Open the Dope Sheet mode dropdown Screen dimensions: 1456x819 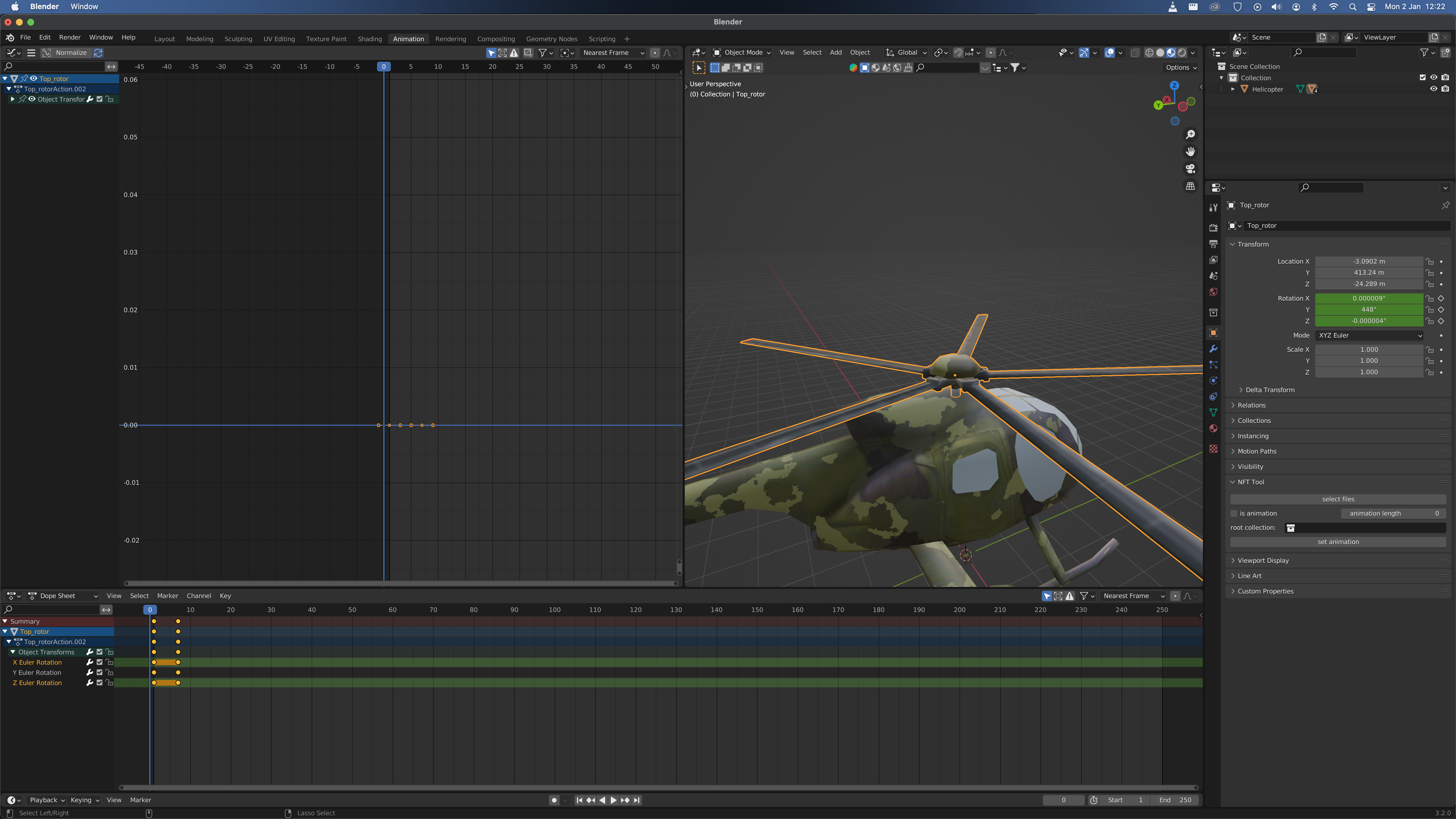click(x=63, y=596)
